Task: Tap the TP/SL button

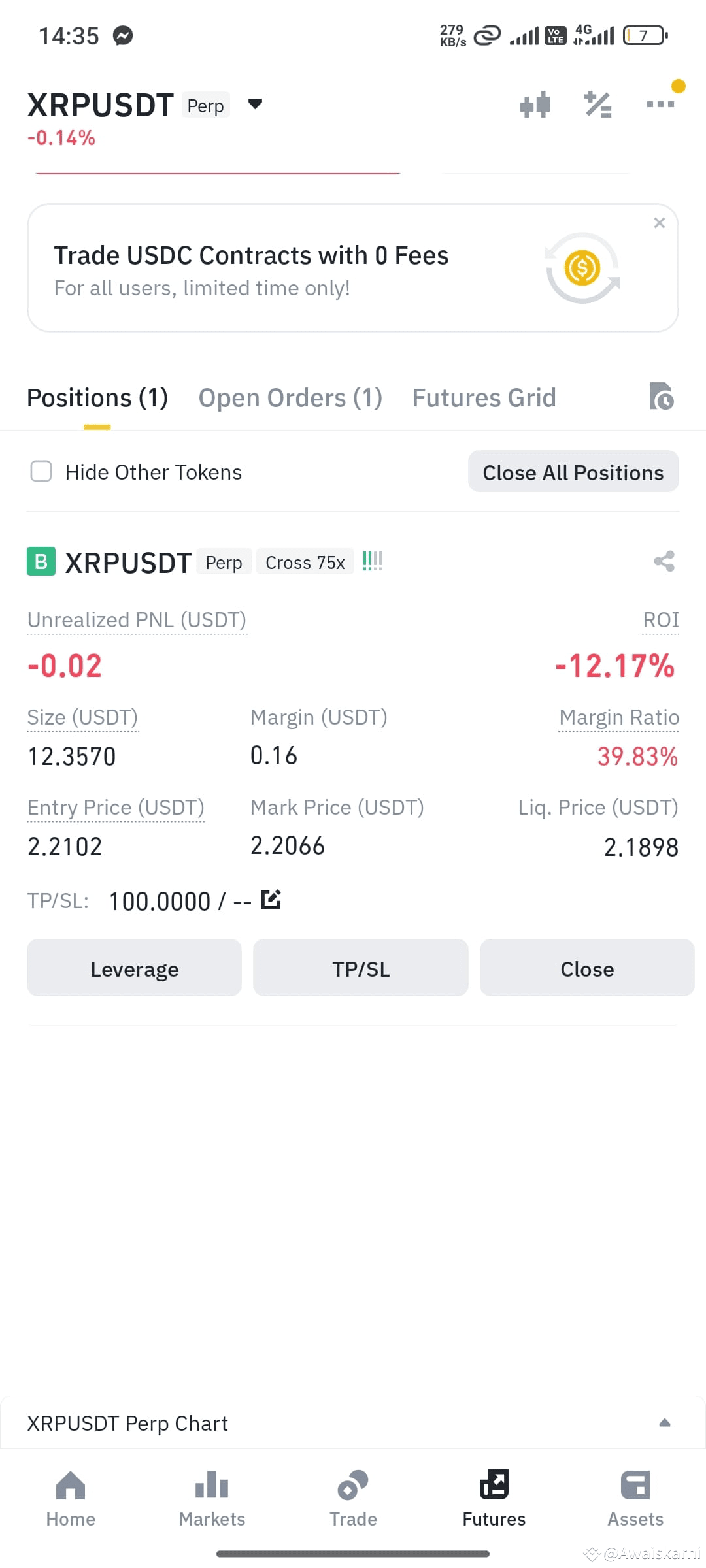Action: [x=361, y=968]
